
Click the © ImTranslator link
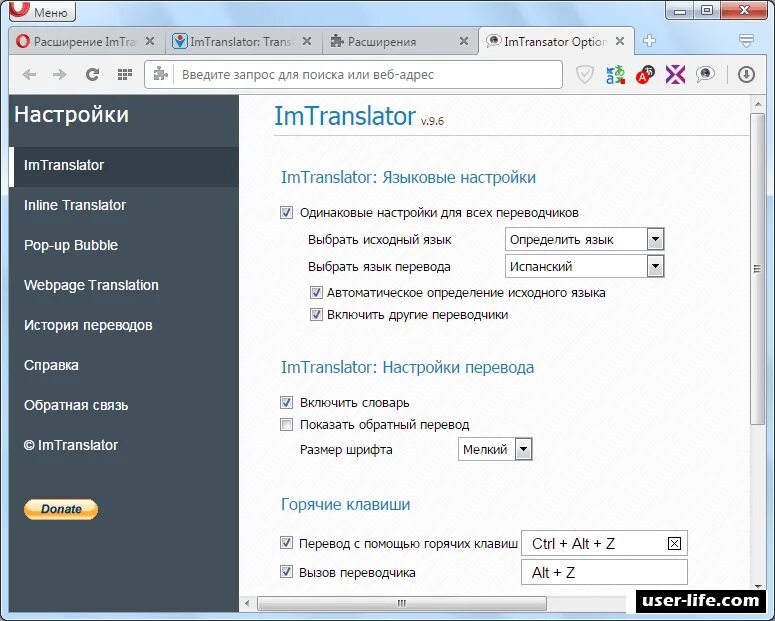[71, 445]
